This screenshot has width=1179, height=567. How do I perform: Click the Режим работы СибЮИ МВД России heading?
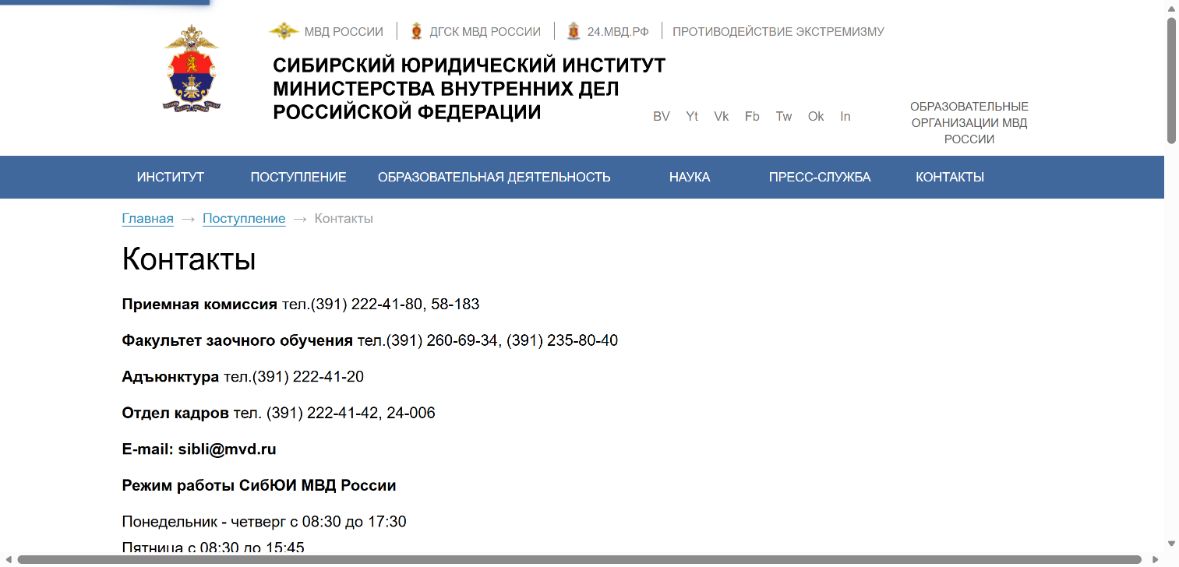point(259,486)
